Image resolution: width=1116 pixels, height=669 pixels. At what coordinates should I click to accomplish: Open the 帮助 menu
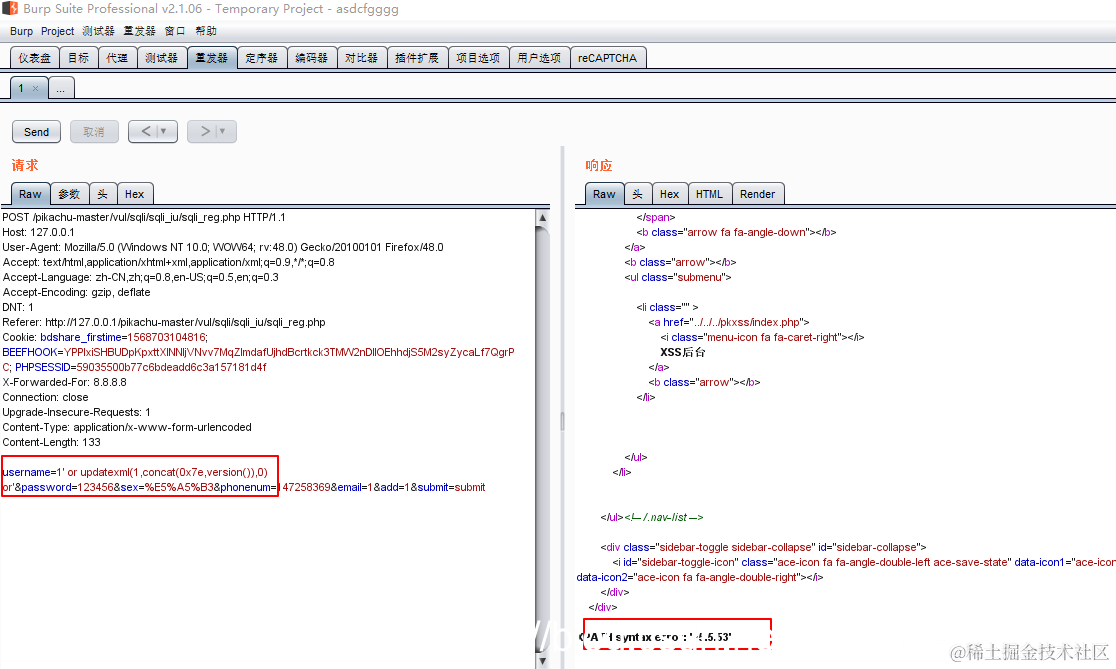(x=206, y=31)
